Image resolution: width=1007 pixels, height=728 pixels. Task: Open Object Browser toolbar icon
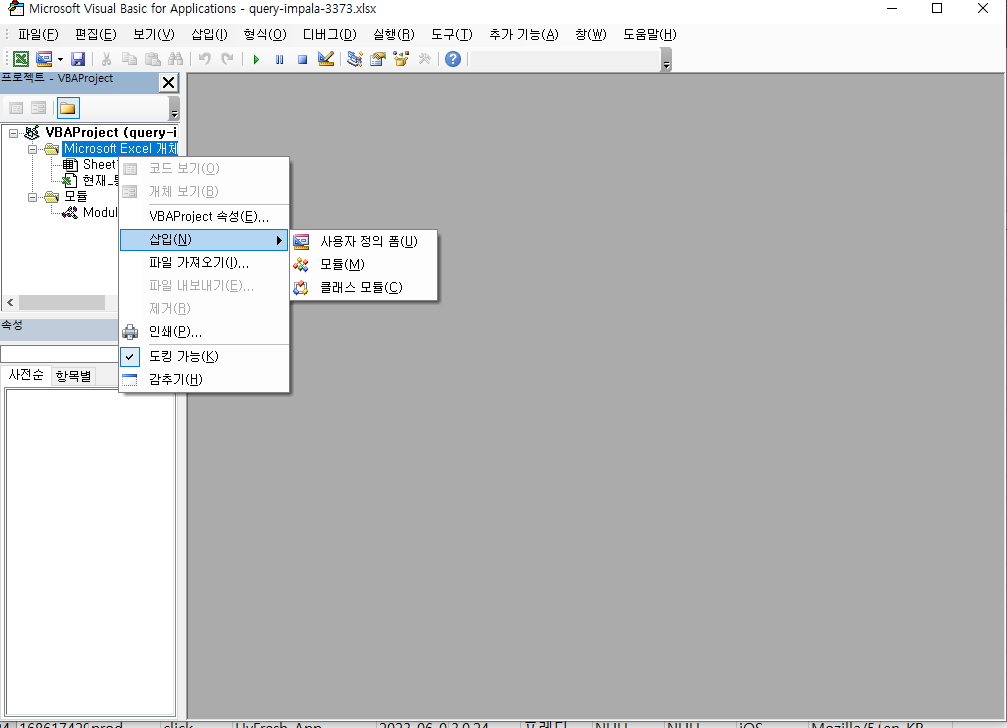click(x=401, y=59)
